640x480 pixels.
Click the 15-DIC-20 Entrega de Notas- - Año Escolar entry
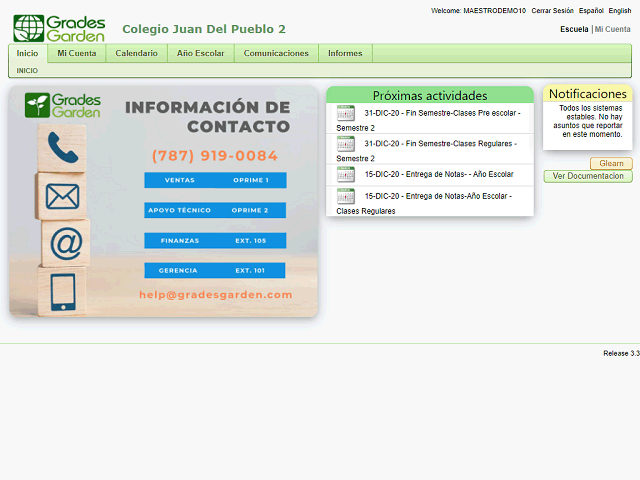click(430, 175)
